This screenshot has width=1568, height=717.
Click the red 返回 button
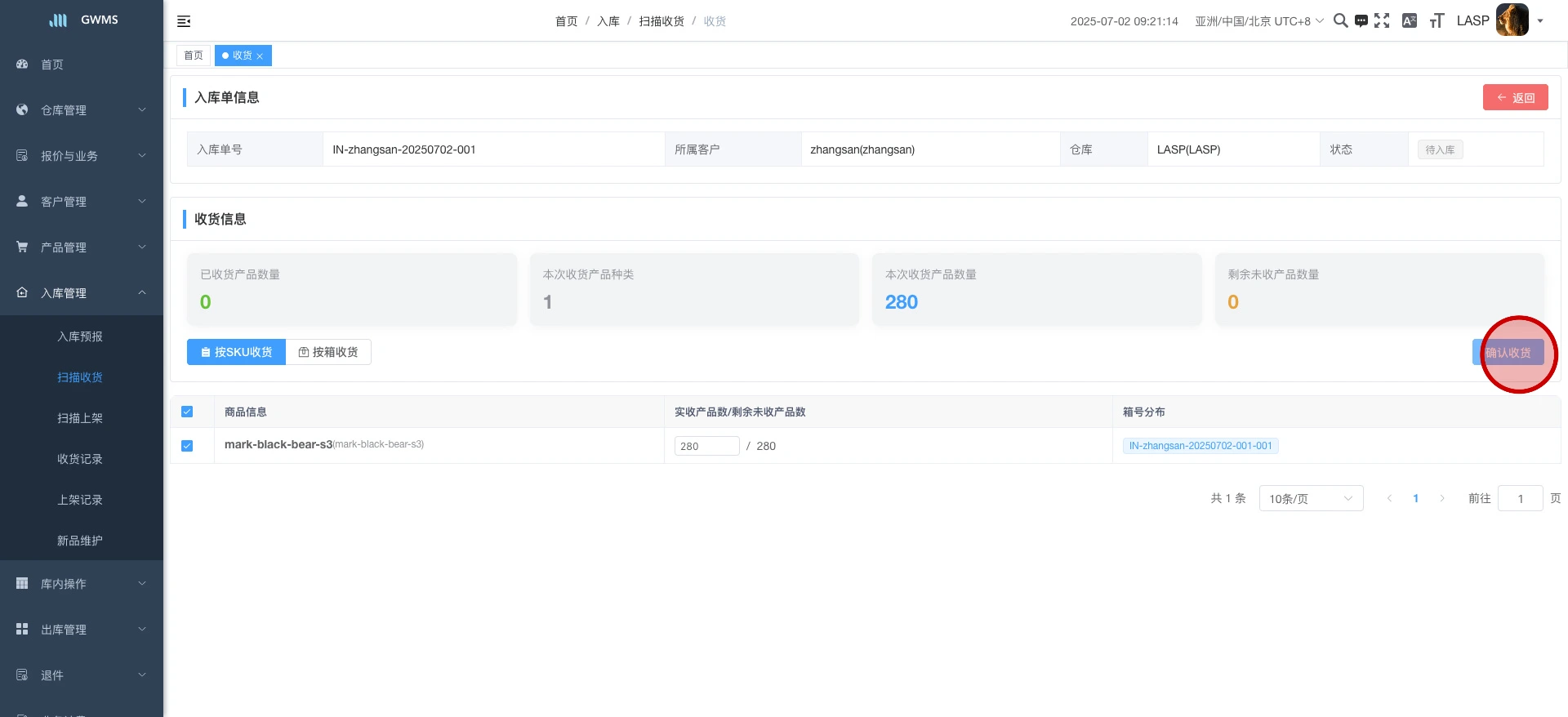click(1515, 97)
